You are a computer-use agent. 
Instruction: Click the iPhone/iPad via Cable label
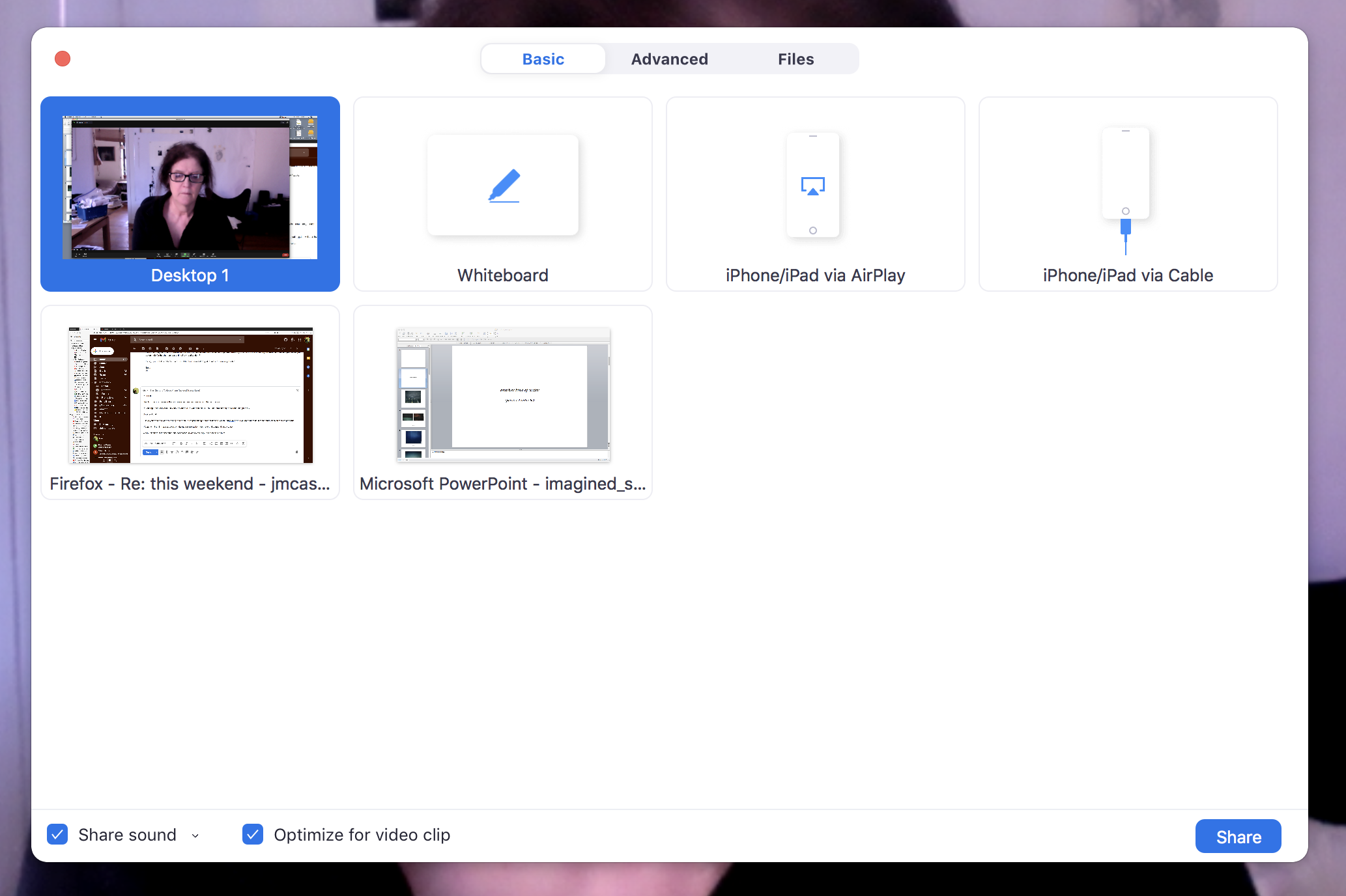click(1128, 275)
